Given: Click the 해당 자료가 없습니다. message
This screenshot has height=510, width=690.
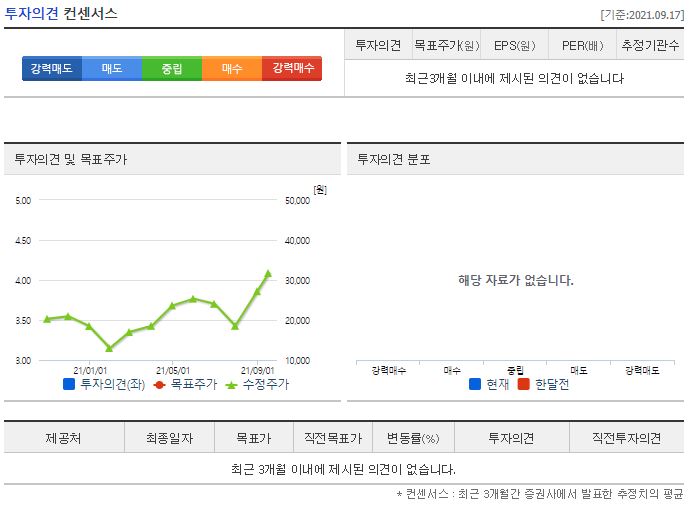Looking at the screenshot, I should point(516,280).
